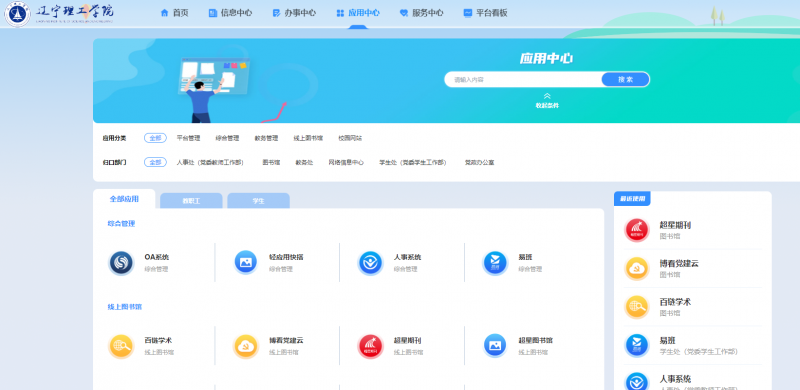Collapse search conditions with 收起条件 chevron
This screenshot has width=800, height=390.
[x=547, y=96]
